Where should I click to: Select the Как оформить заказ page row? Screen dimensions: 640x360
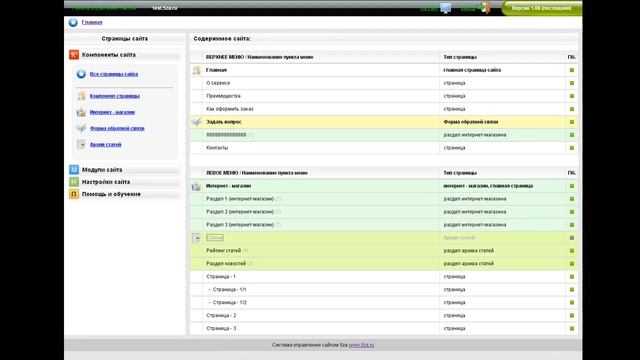click(x=384, y=109)
